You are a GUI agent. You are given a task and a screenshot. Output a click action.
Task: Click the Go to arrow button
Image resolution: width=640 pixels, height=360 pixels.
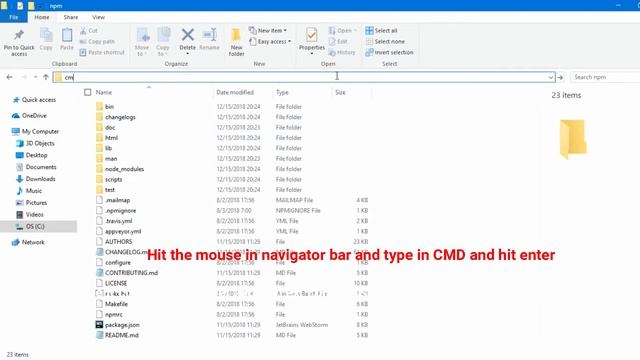coord(560,77)
